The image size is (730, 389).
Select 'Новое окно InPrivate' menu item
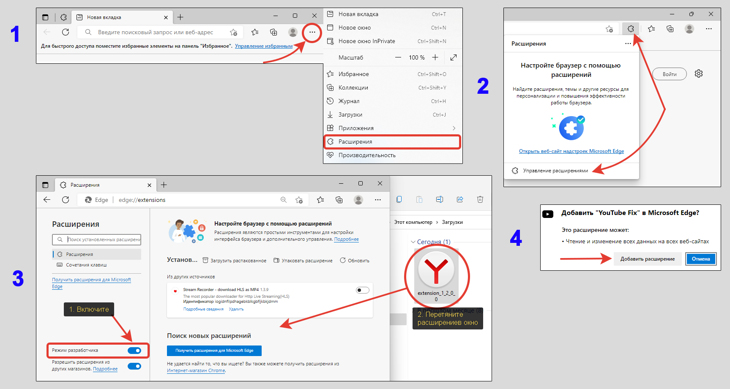pos(393,41)
